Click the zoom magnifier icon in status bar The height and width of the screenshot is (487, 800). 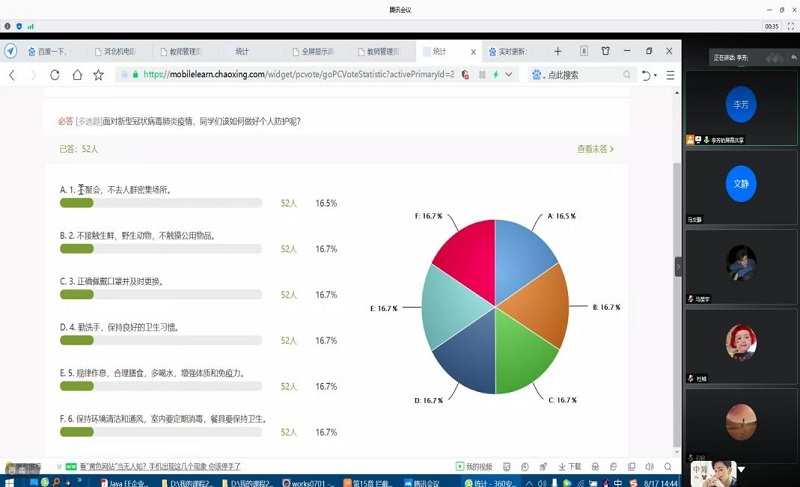coord(668,467)
